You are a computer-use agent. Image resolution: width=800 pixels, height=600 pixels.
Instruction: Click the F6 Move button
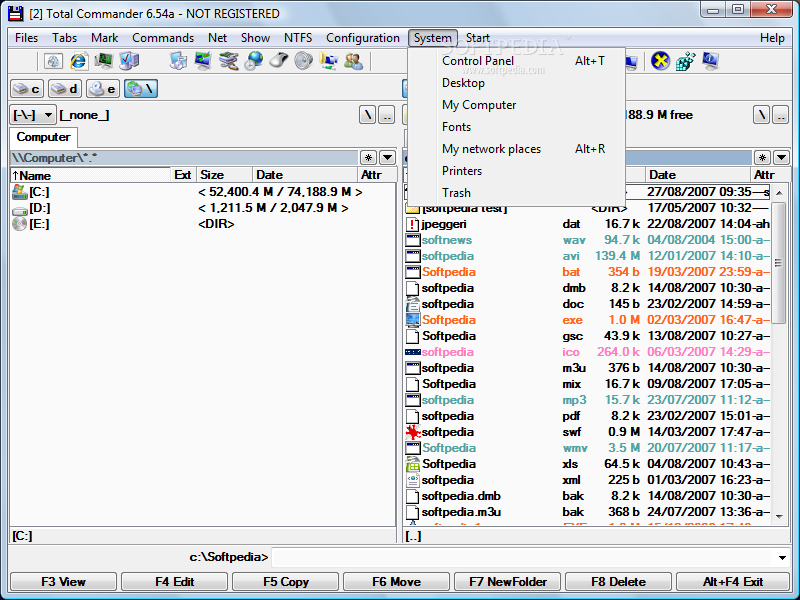(396, 582)
